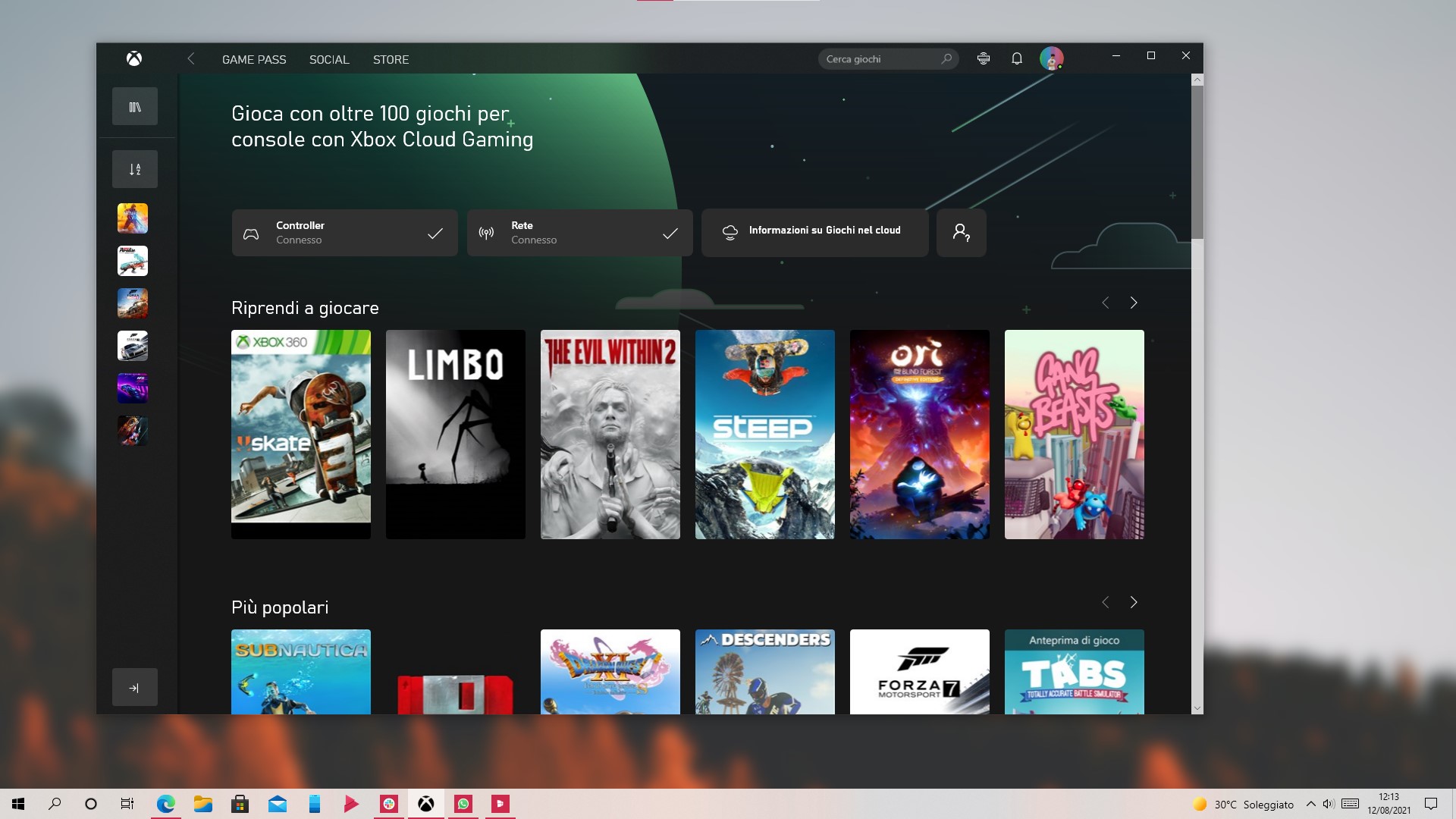
Task: Open Burnout Paradise in the sidebar
Action: tap(133, 261)
